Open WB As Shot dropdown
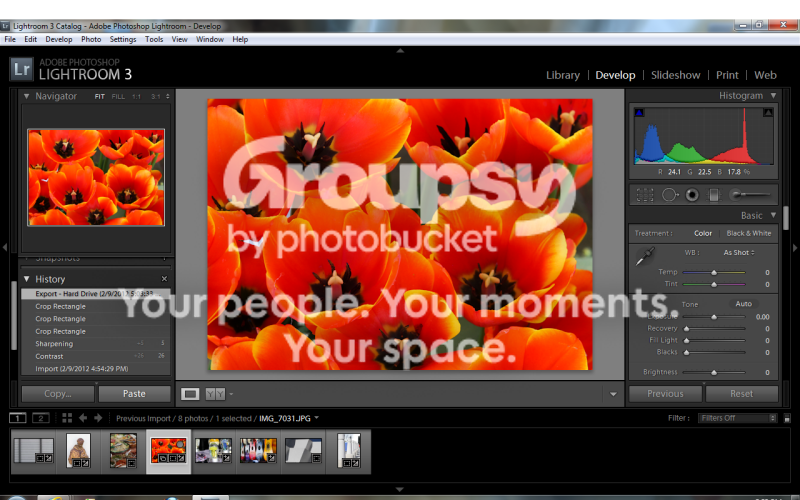800x500 pixels. point(739,253)
